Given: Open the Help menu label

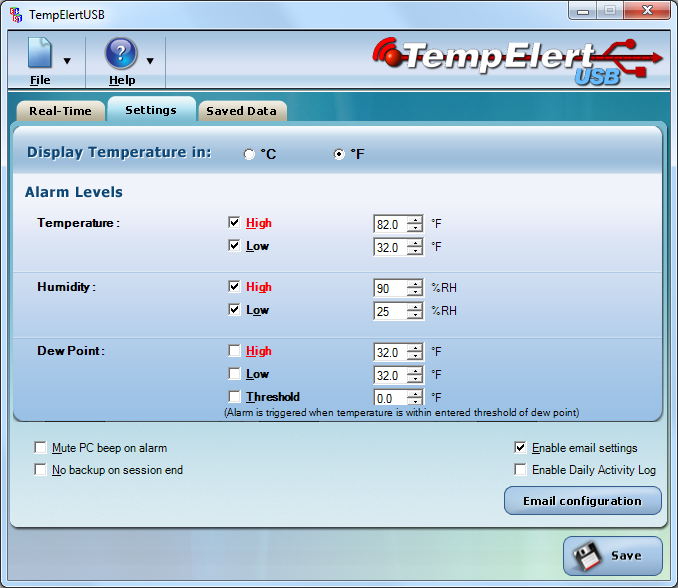Looking at the screenshot, I should [x=122, y=80].
